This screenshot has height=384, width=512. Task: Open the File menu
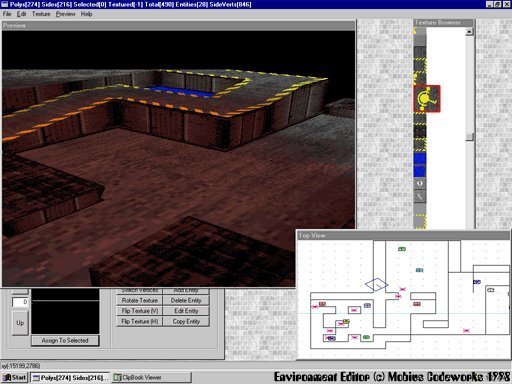click(x=7, y=14)
